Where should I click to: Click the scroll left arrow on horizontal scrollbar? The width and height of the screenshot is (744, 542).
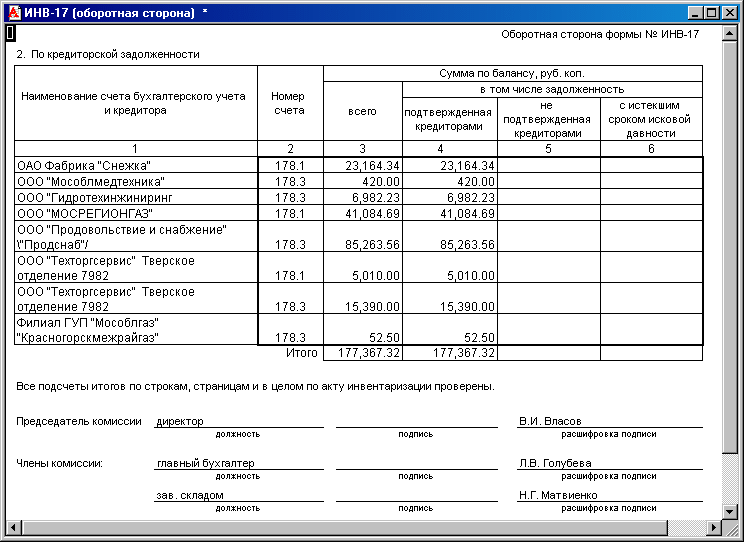(13, 527)
